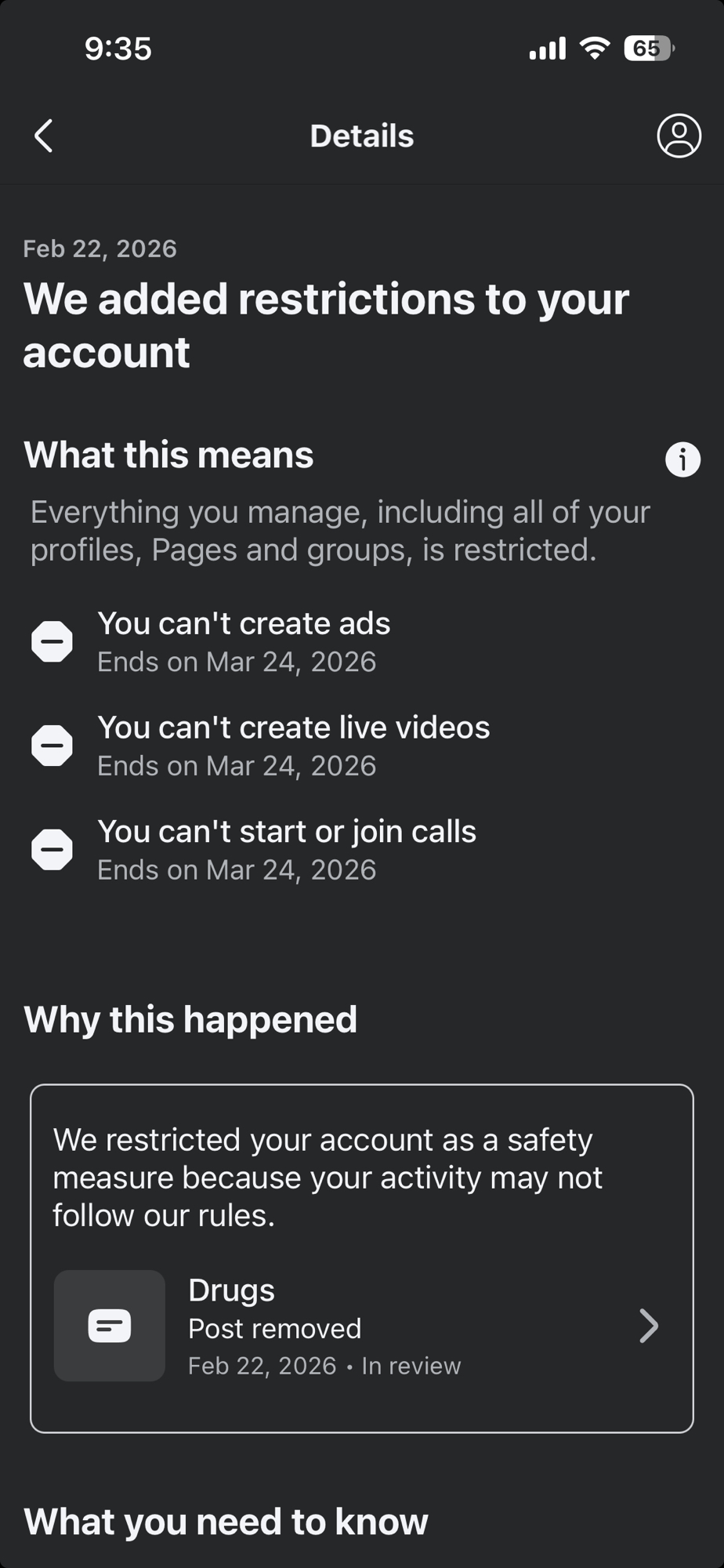The image size is (724, 1568).
Task: Tap the "What you need to know" heading
Action: coord(226,1522)
